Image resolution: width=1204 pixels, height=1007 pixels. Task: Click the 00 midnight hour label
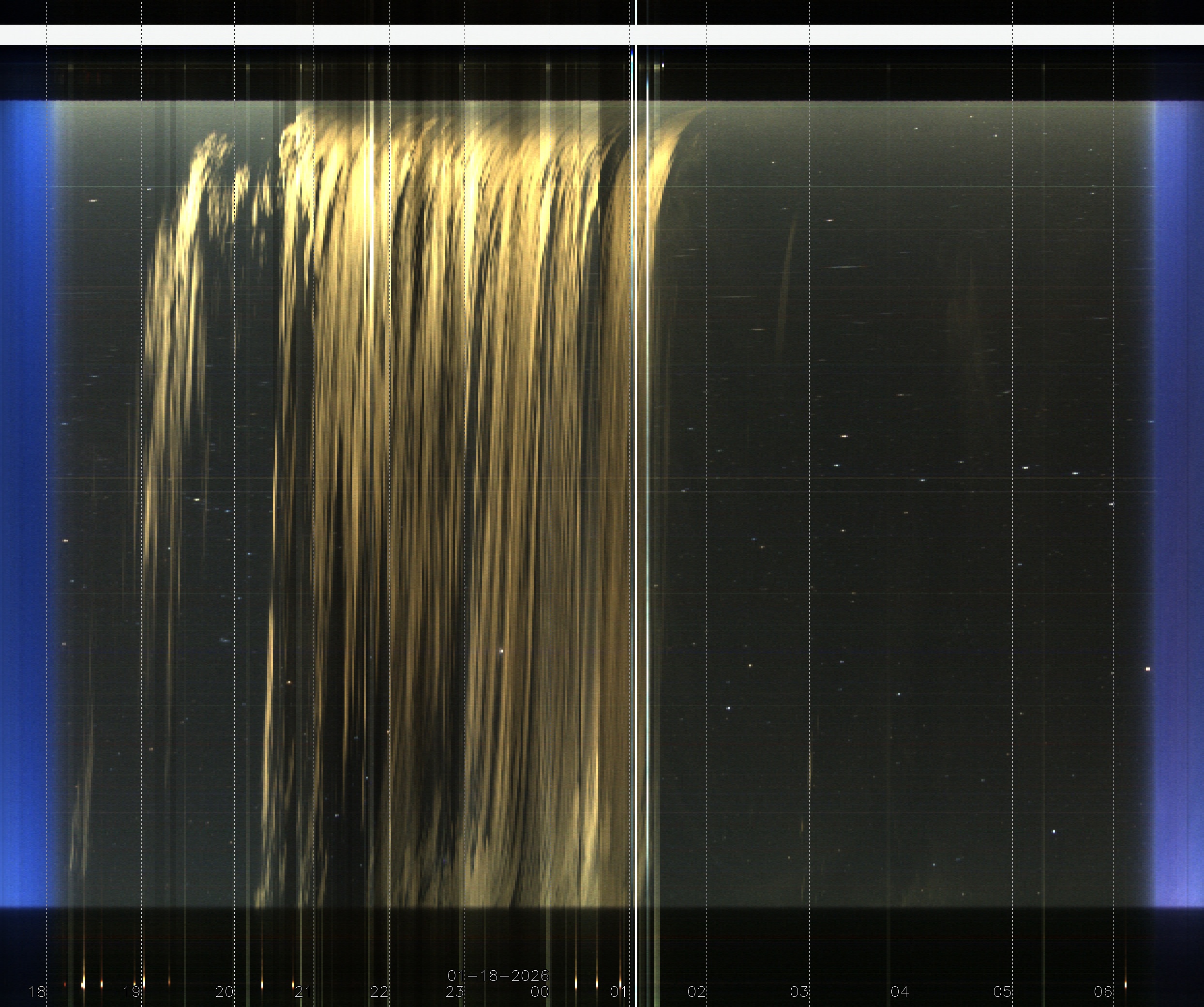click(x=540, y=992)
